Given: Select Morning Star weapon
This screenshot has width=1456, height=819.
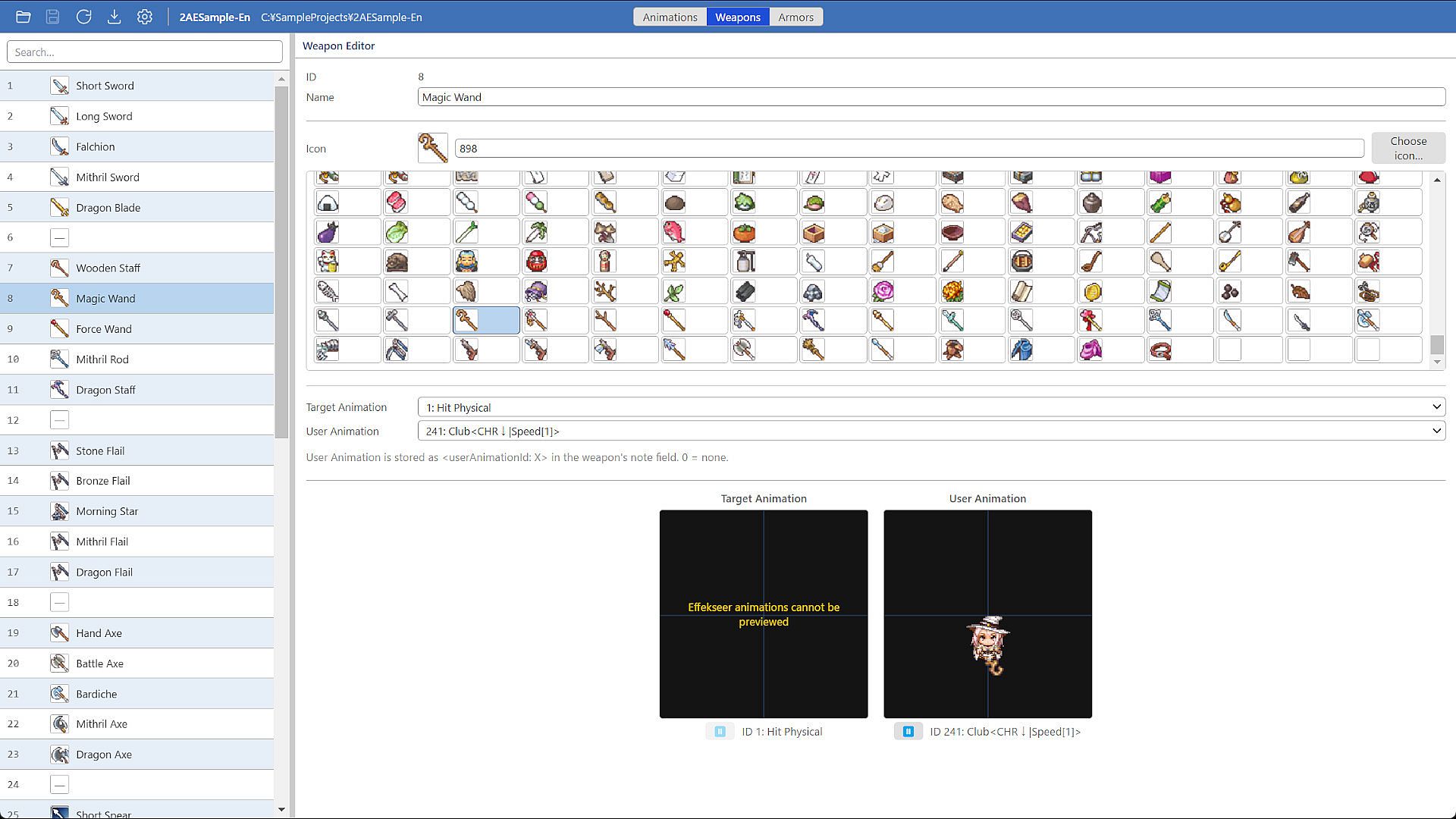Looking at the screenshot, I should (x=137, y=511).
